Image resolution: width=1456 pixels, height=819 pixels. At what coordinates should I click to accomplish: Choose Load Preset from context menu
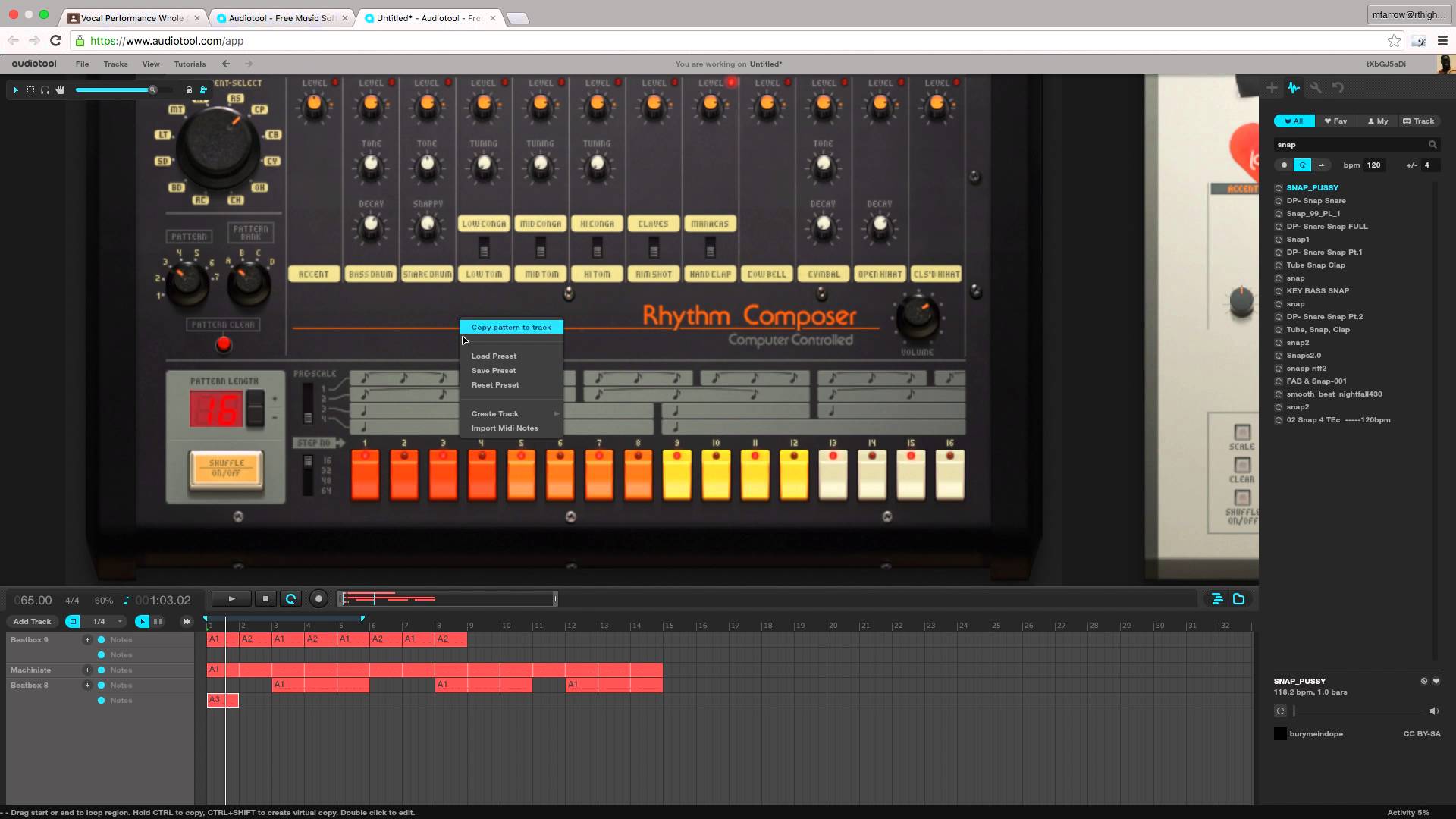494,356
